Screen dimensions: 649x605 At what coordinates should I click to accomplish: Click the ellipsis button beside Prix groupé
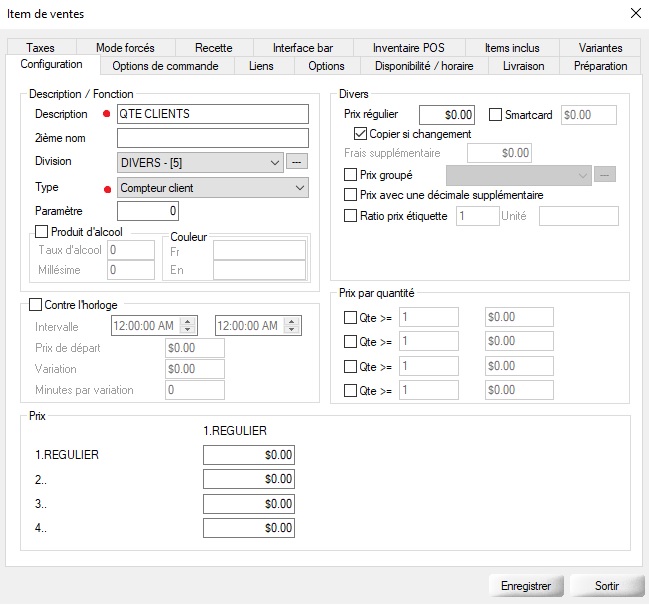pos(605,175)
